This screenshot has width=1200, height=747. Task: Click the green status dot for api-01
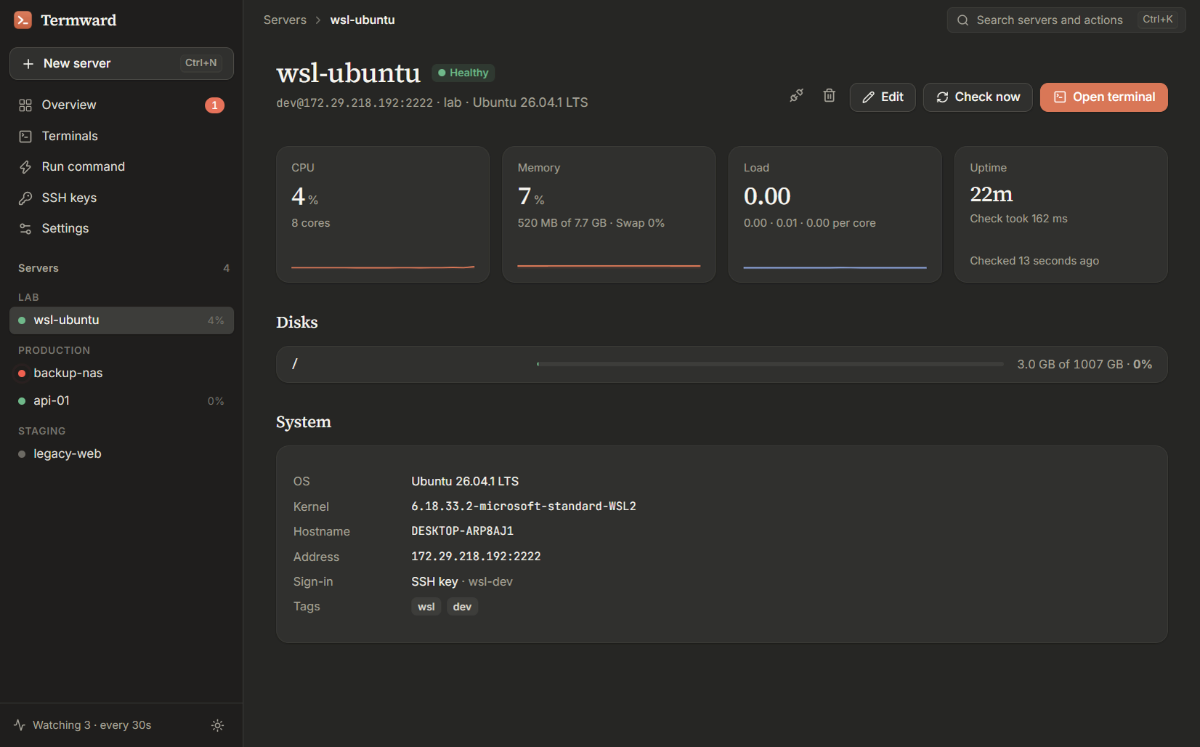pos(22,401)
